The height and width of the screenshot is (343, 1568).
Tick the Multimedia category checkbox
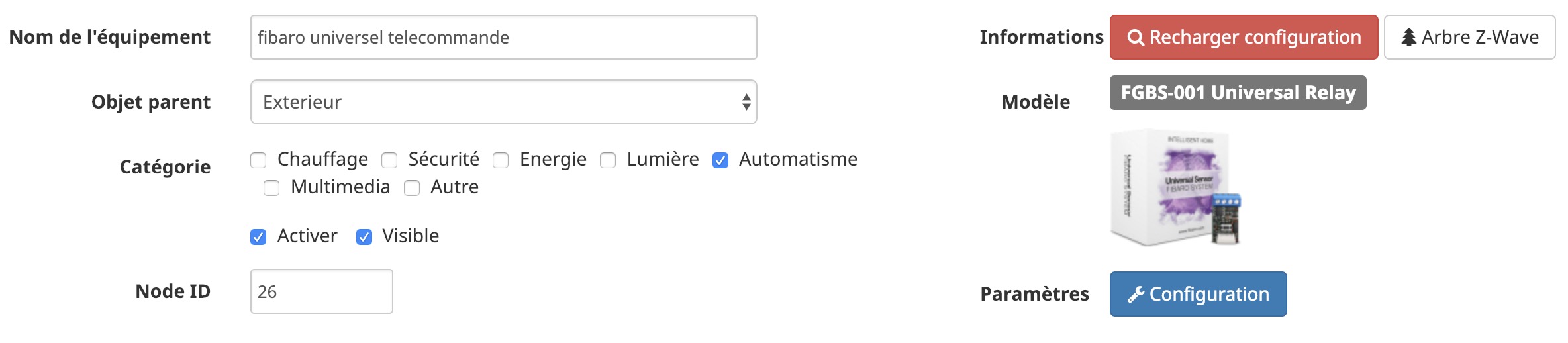click(x=271, y=188)
